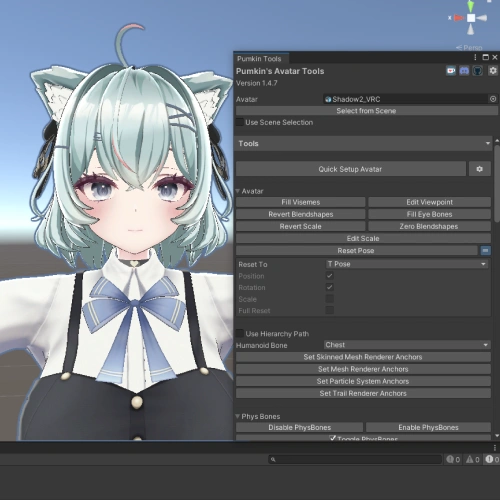Viewport: 500px width, 500px height.
Task: Click Fill Visemes button
Action: (301, 202)
